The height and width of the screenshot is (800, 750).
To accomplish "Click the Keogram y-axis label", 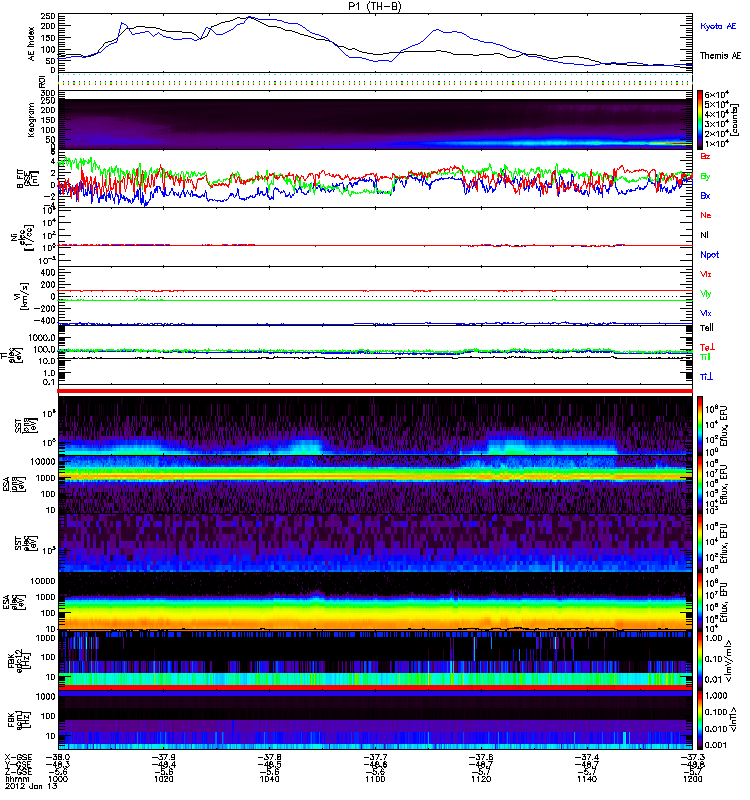I will pyautogui.click(x=32, y=119).
